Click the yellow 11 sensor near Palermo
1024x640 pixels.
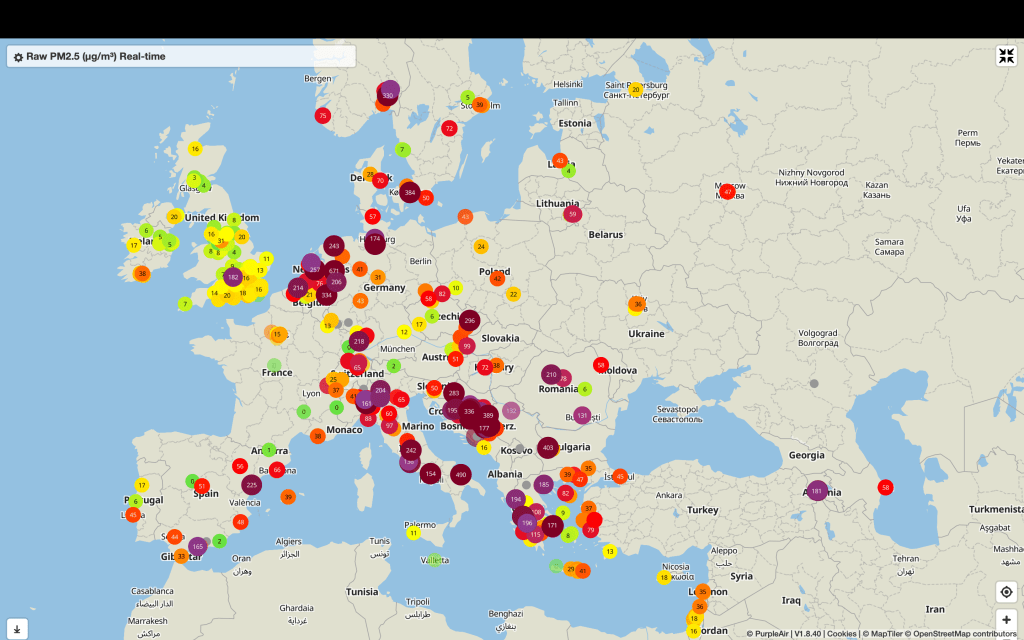pyautogui.click(x=413, y=533)
